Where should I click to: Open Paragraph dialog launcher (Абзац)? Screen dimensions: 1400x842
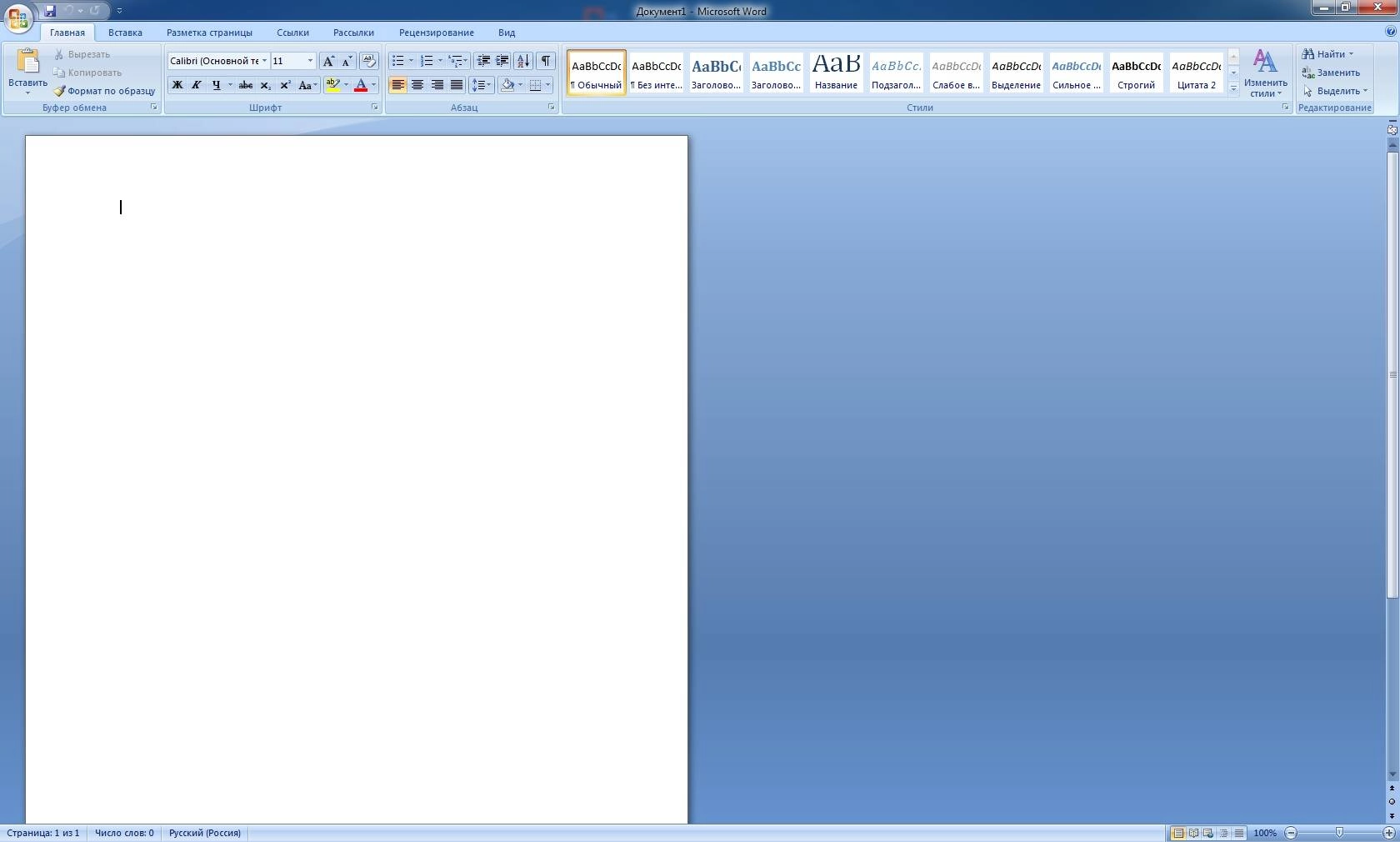[551, 108]
